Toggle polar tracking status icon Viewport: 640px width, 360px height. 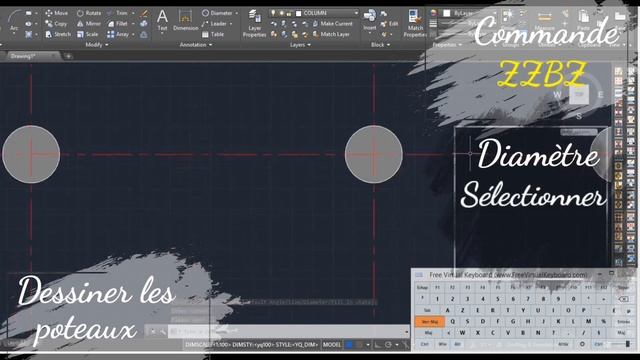pyautogui.click(x=388, y=345)
